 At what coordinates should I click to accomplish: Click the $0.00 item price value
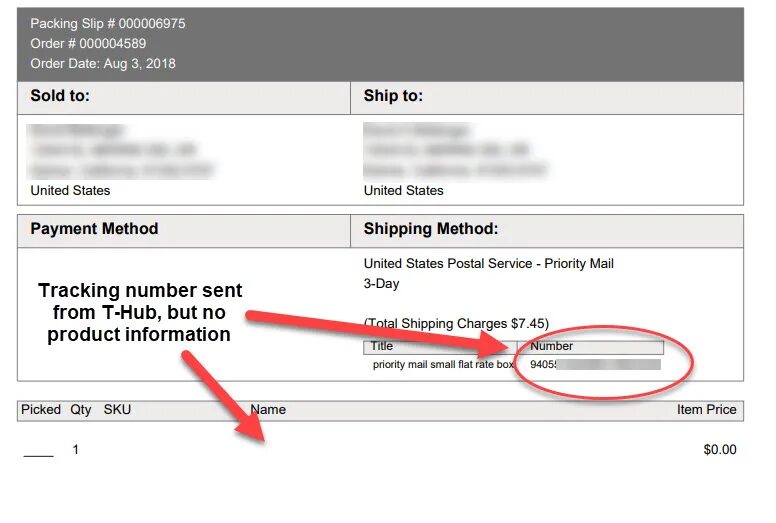(720, 449)
